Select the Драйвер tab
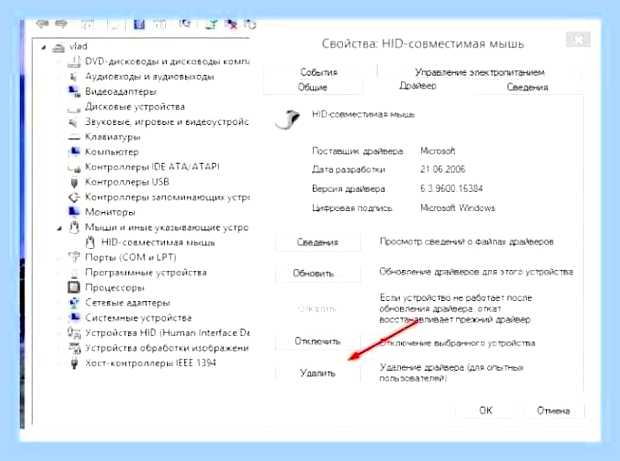This screenshot has width=620, height=461. [418, 86]
